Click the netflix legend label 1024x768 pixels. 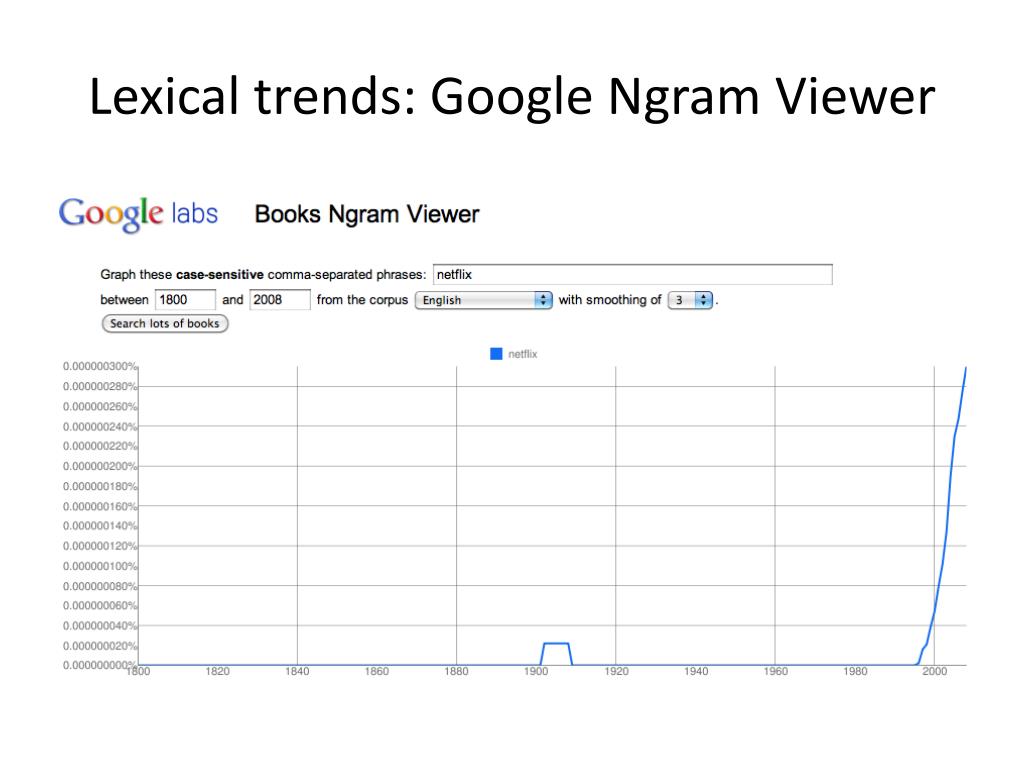pyautogui.click(x=522, y=354)
